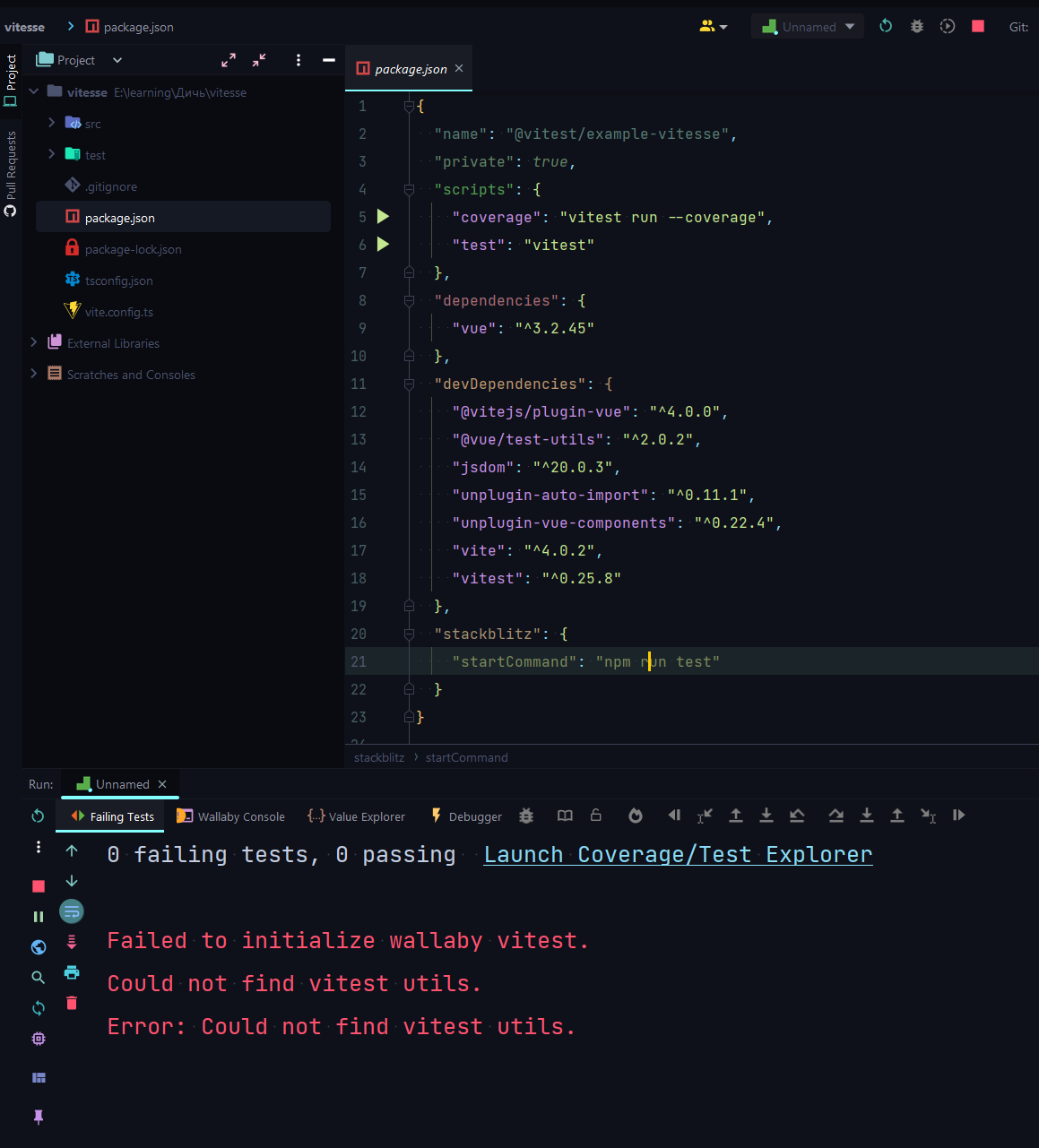Open the Wallaby Console tab's yellow icon
1039x1148 pixels.
(x=185, y=816)
